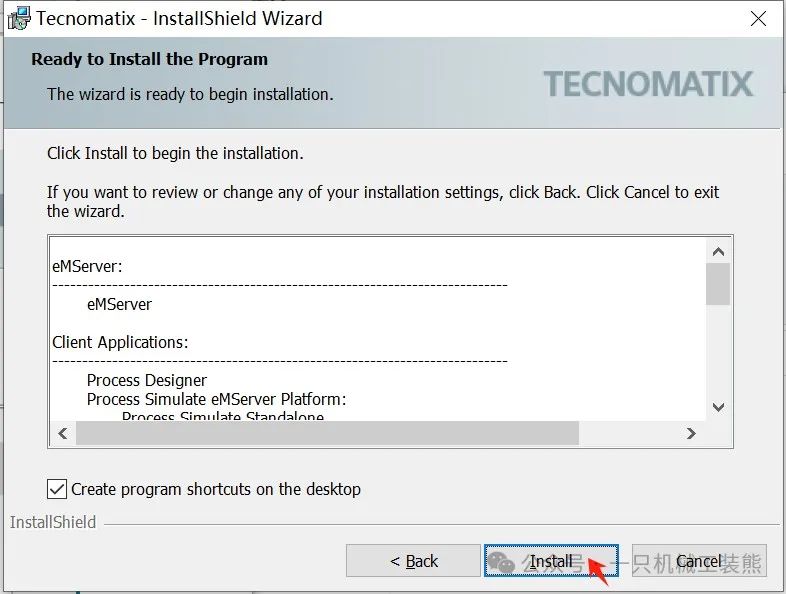This screenshot has width=786, height=594.
Task: Toggle Create program shortcuts on the desktop checkbox
Action: [x=57, y=489]
